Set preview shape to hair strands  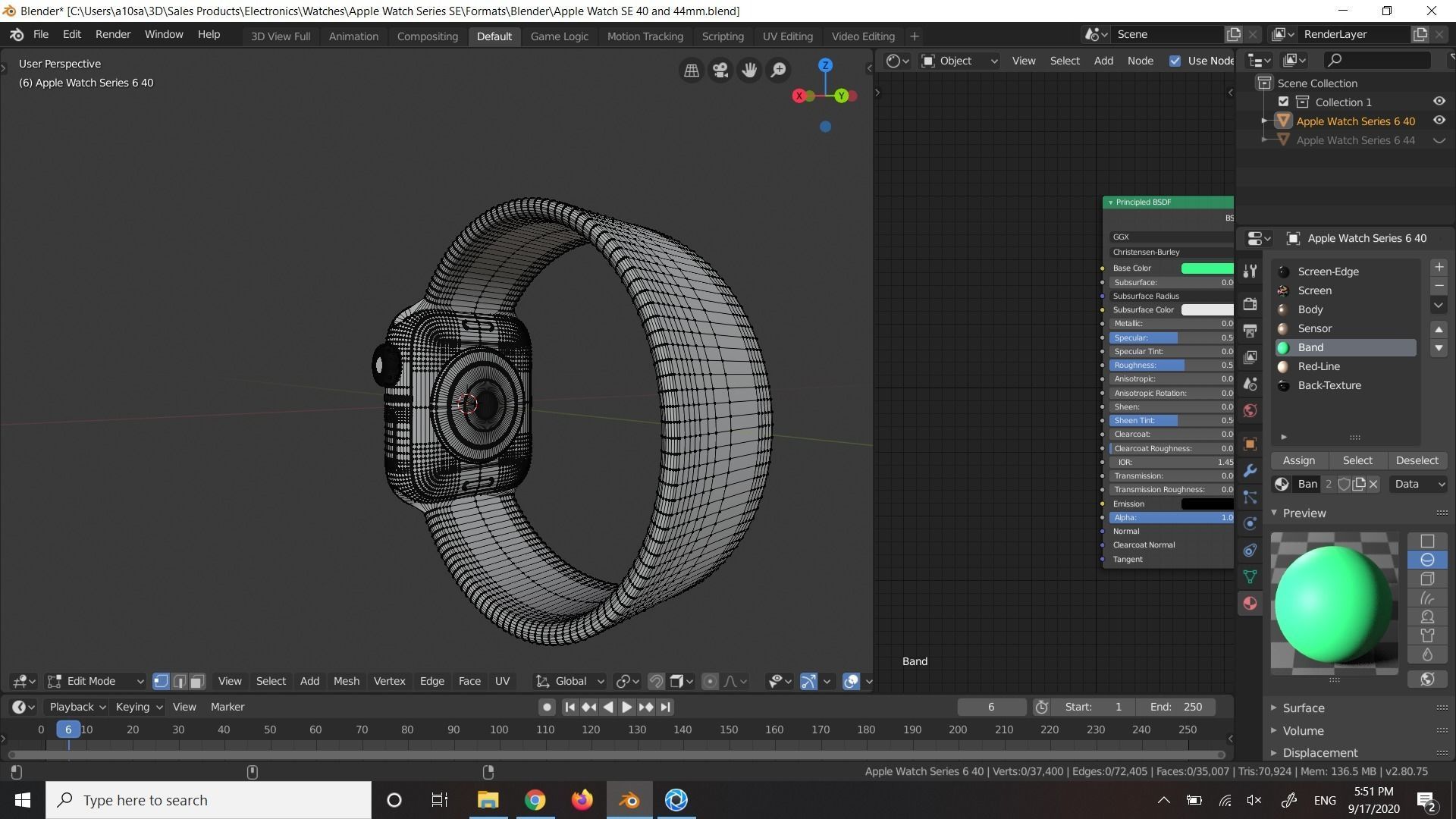[1427, 598]
